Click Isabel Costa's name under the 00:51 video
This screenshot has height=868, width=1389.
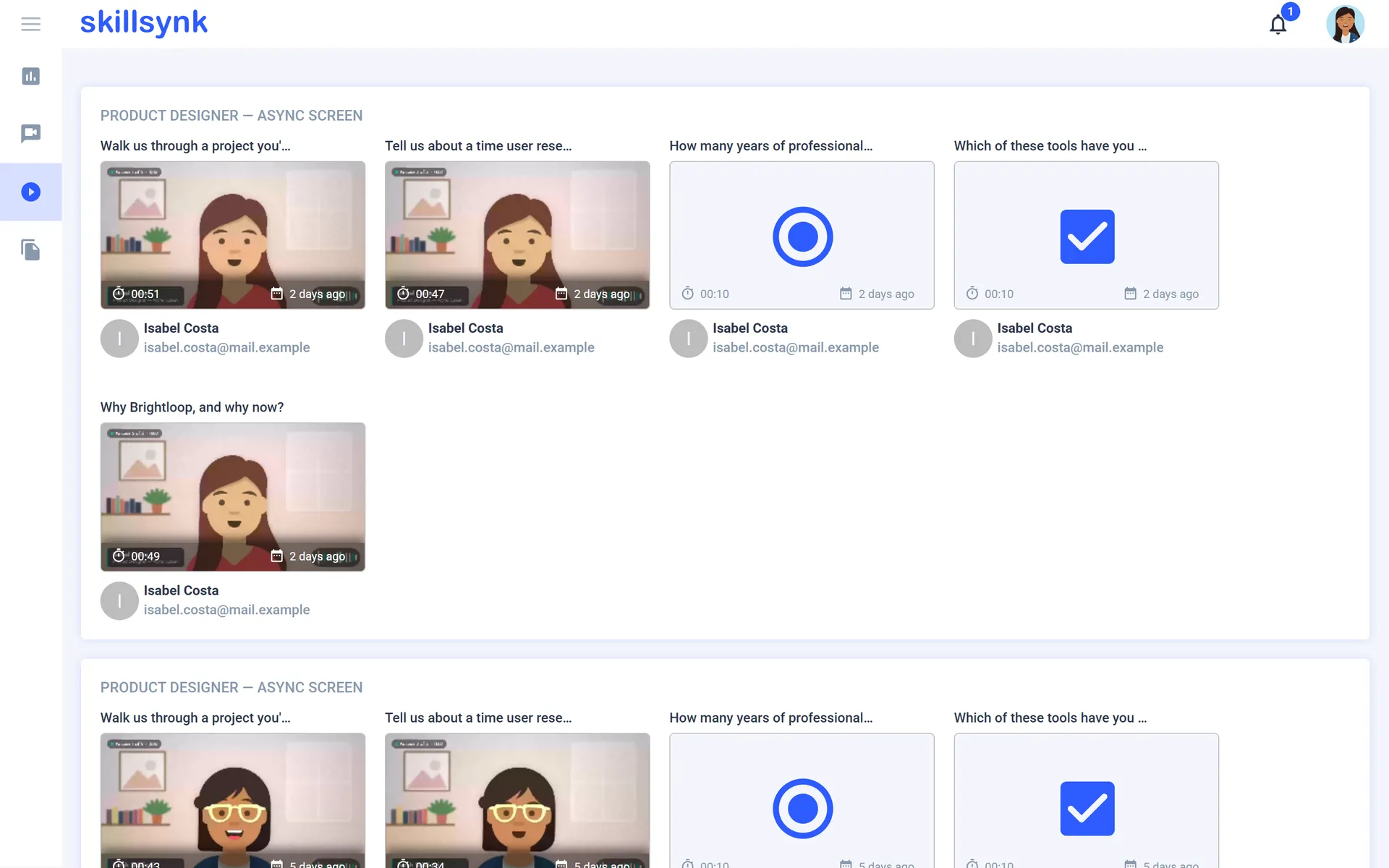pos(181,328)
